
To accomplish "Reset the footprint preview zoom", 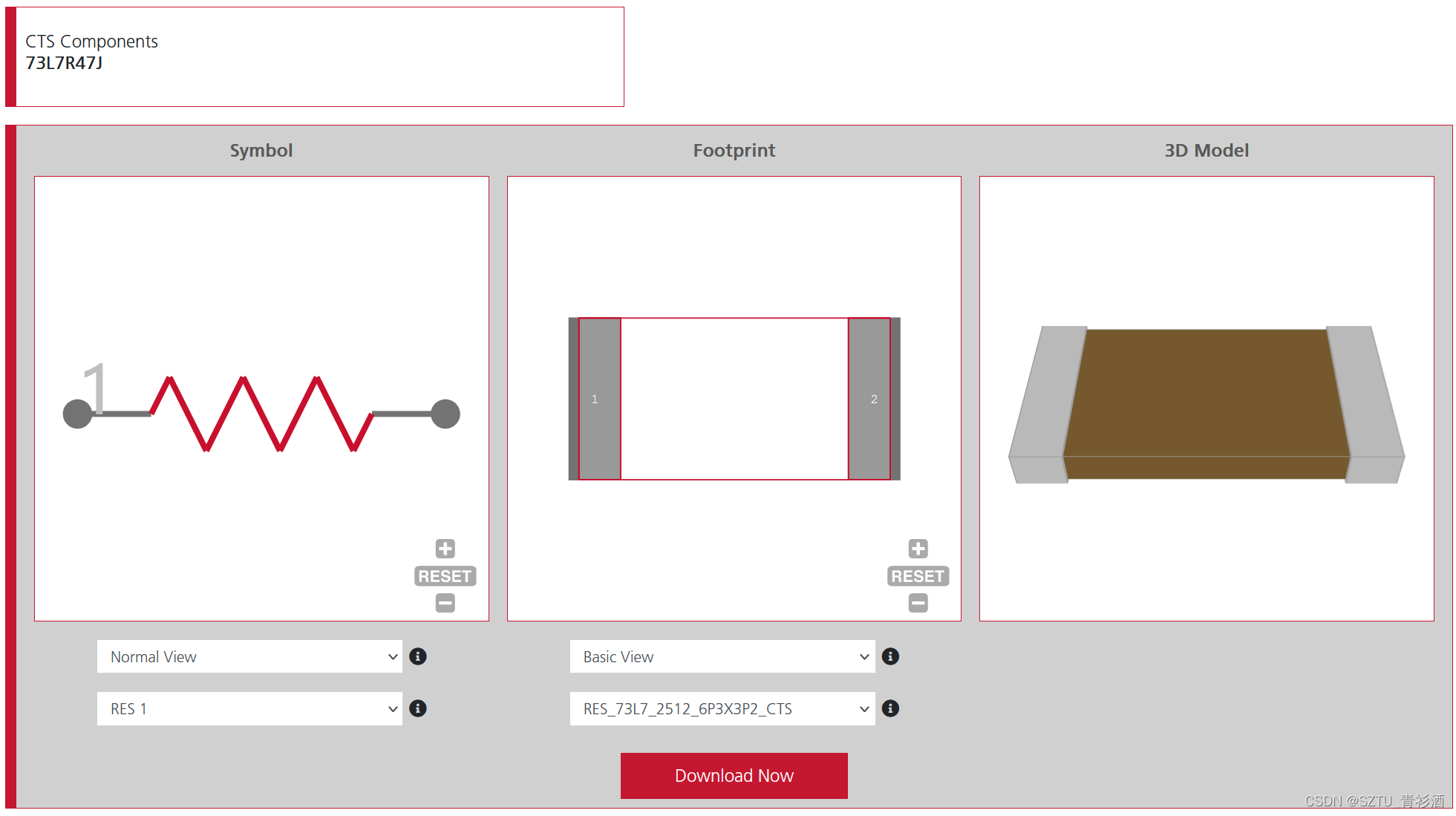I will (918, 576).
